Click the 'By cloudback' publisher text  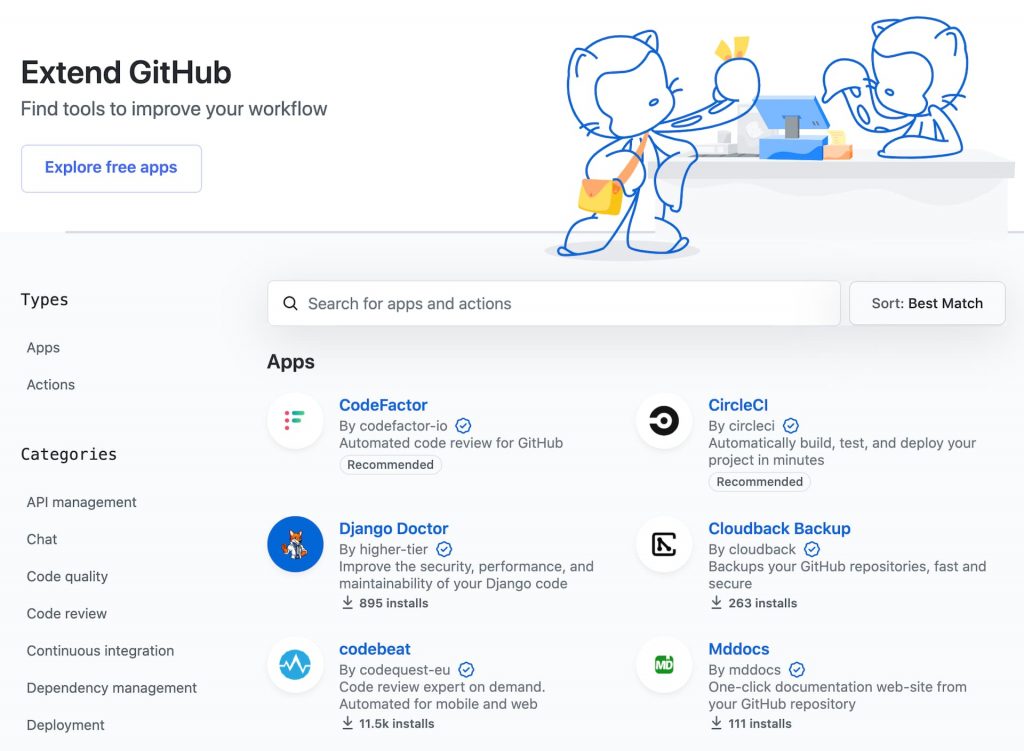point(752,549)
